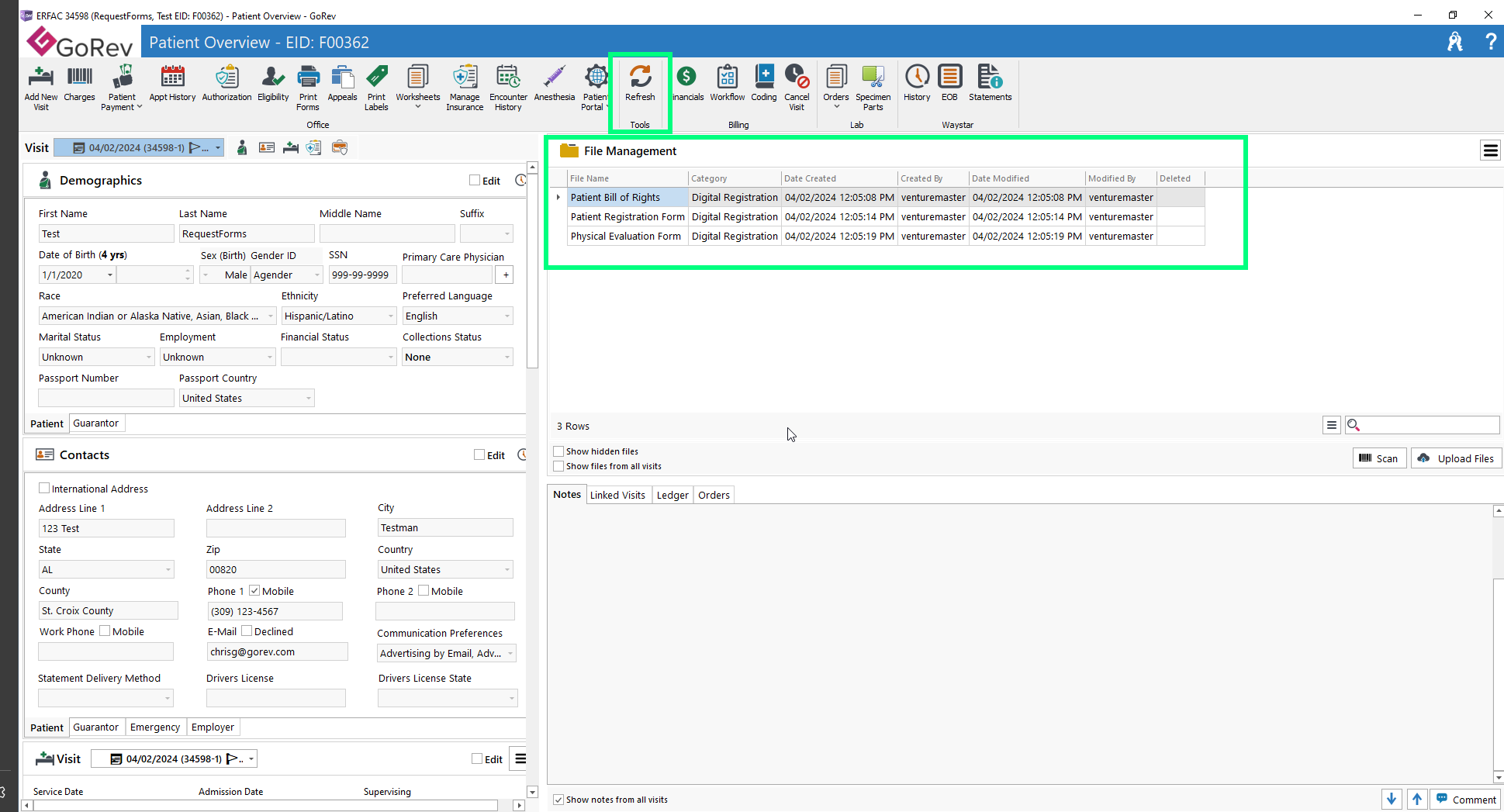The width and height of the screenshot is (1504, 812).
Task: Open the Gender ID Agender dropdown
Action: [316, 275]
